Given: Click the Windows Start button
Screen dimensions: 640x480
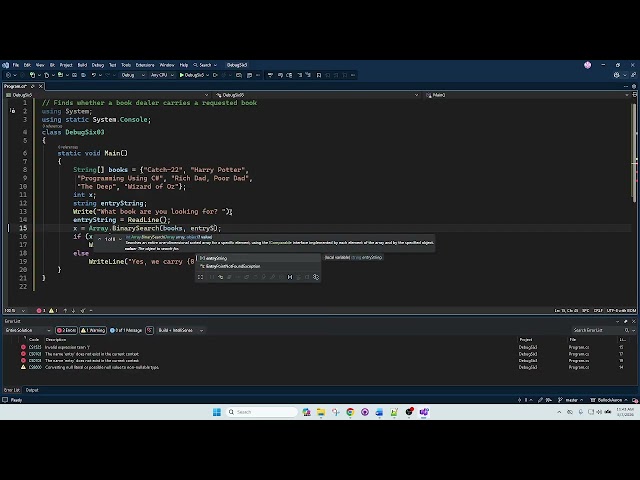Looking at the screenshot, I should point(217,412).
